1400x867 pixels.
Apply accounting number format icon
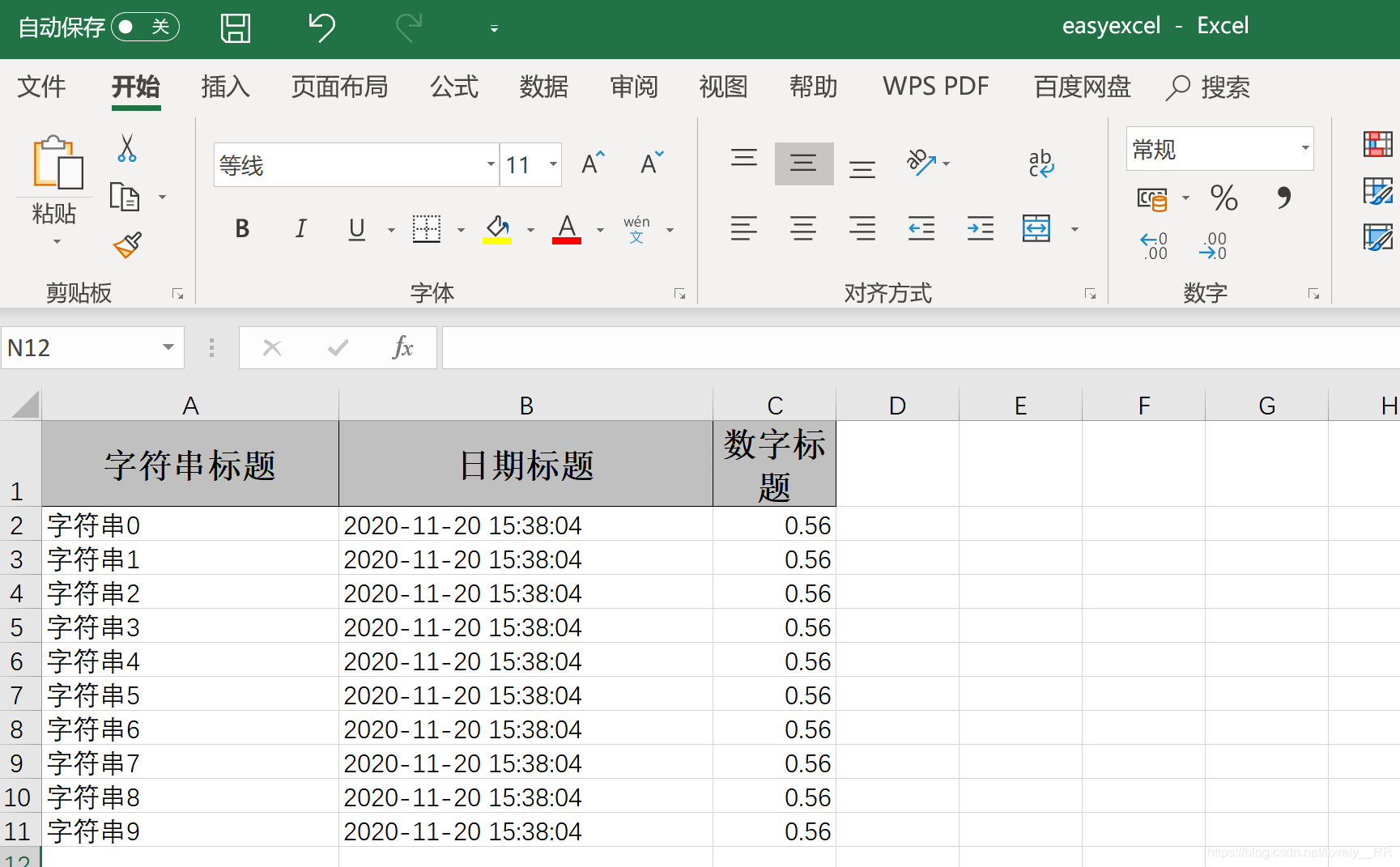(1153, 198)
